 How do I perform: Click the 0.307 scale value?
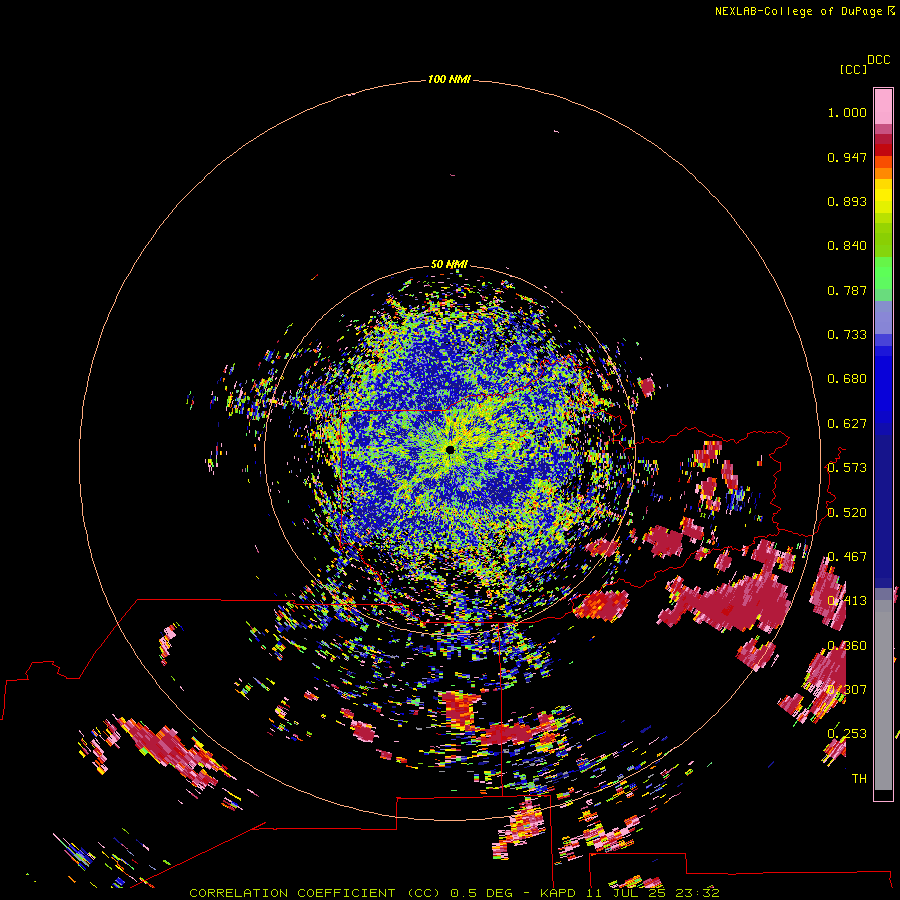(x=847, y=690)
